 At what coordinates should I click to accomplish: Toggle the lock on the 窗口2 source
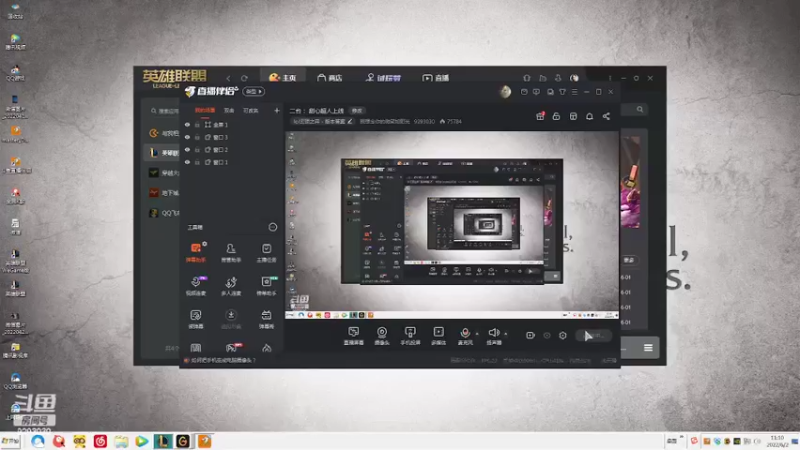[197, 149]
